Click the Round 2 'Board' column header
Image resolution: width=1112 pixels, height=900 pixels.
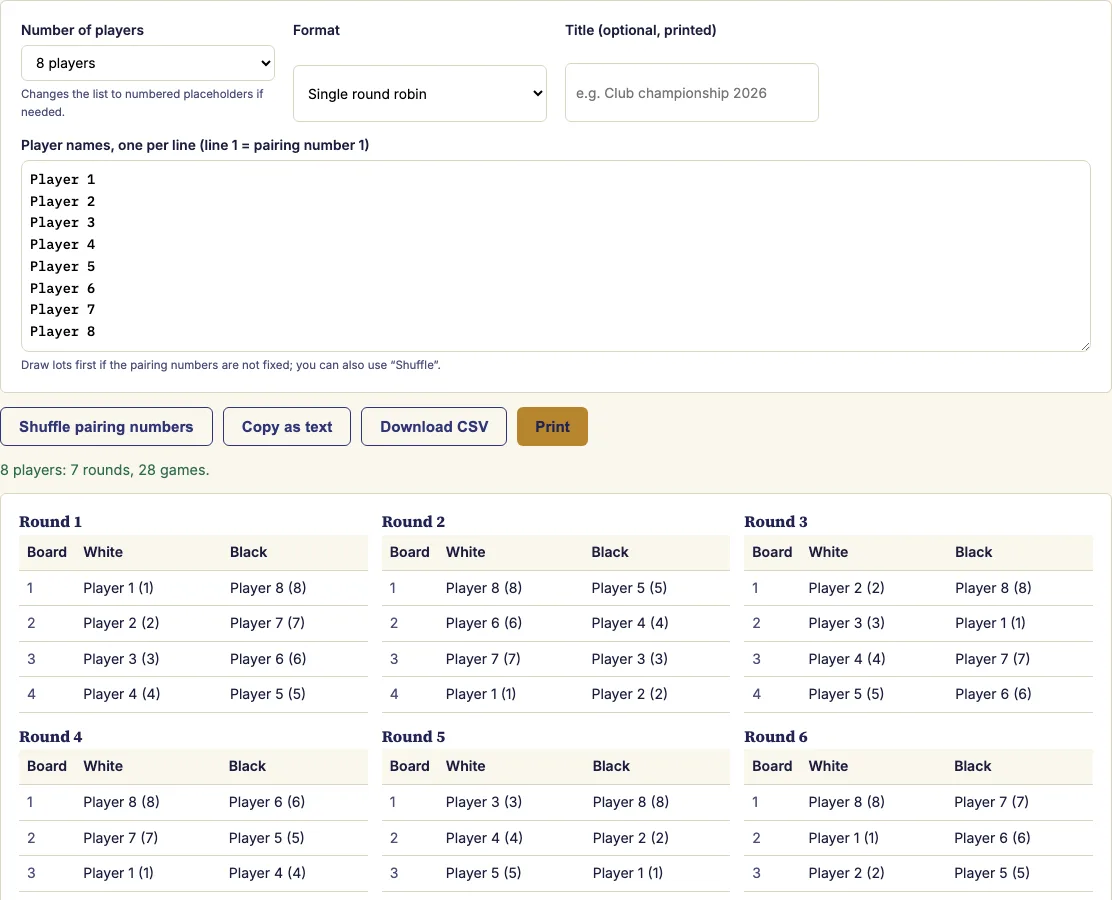[x=409, y=552]
